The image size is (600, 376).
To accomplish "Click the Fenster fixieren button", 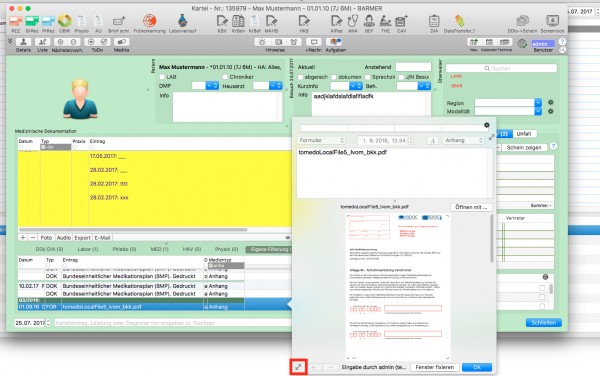I will pyautogui.click(x=435, y=367).
